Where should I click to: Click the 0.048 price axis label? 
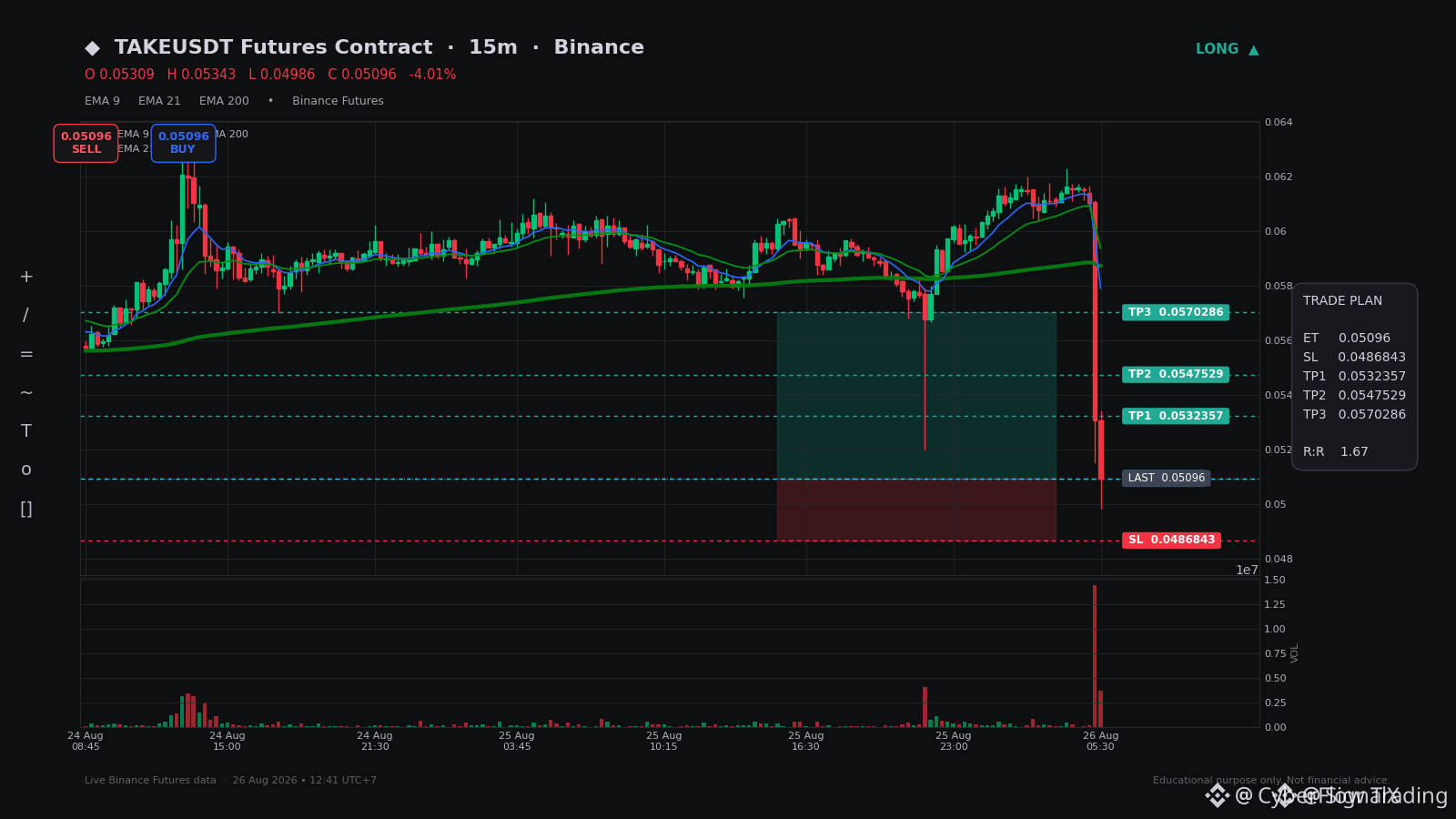[1279, 559]
